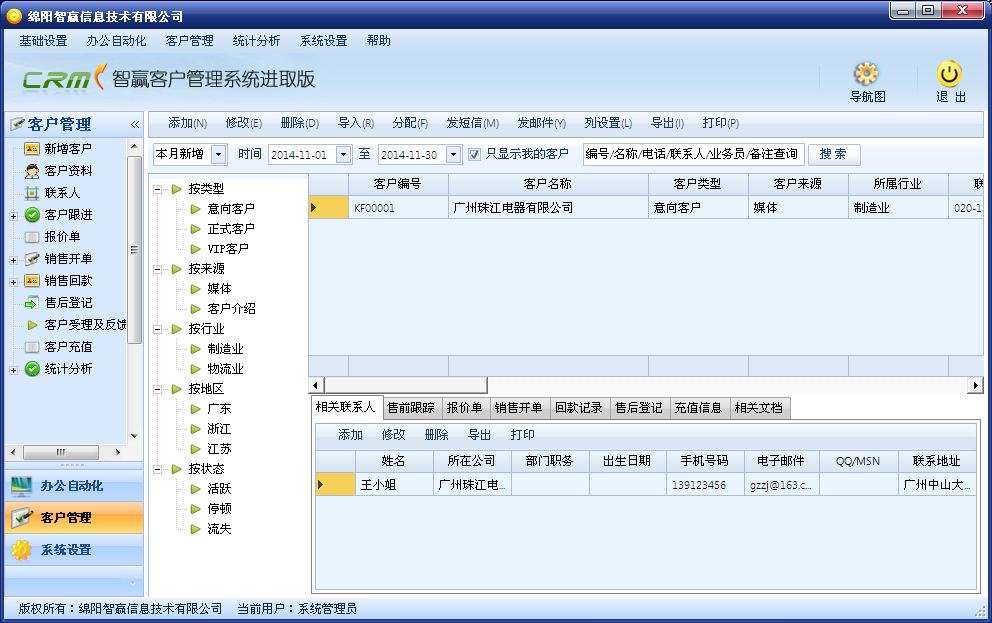
Task: Collapse the 按行业 tree node
Action: click(158, 330)
